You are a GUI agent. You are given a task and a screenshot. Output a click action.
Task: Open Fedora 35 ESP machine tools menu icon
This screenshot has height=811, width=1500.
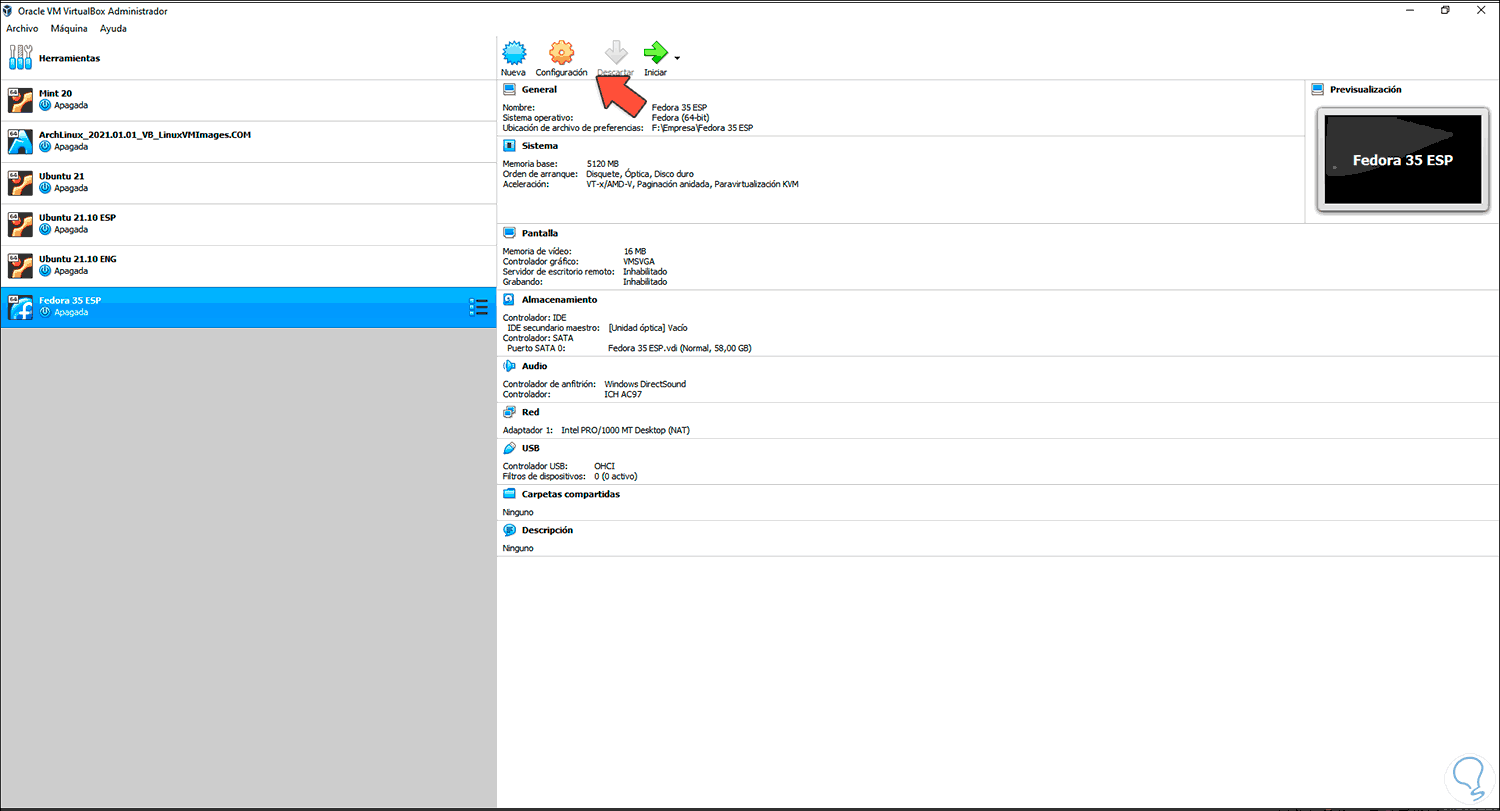pyautogui.click(x=478, y=307)
